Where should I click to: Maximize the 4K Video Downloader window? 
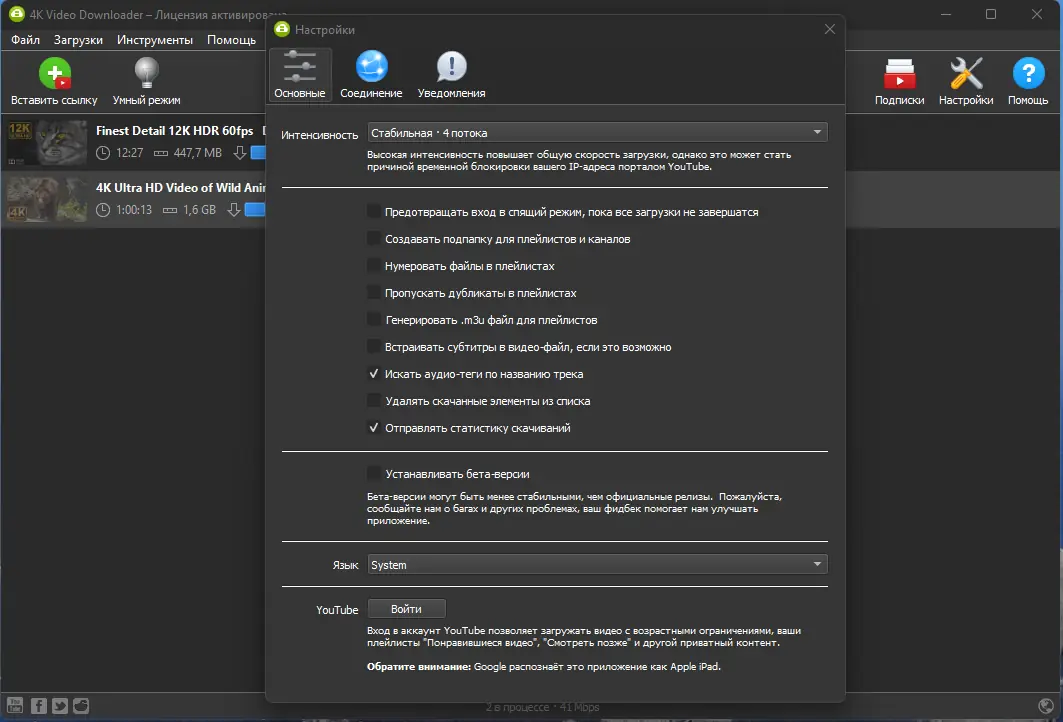click(990, 14)
